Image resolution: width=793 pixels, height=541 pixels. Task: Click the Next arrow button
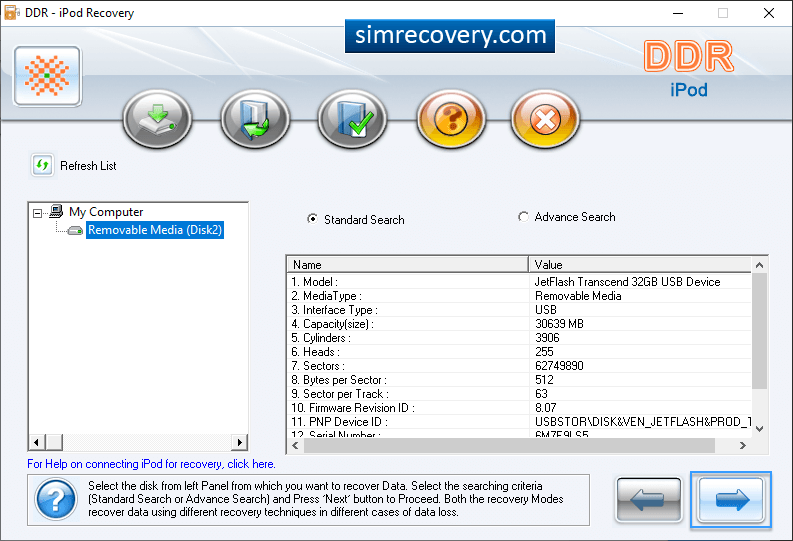pos(731,500)
